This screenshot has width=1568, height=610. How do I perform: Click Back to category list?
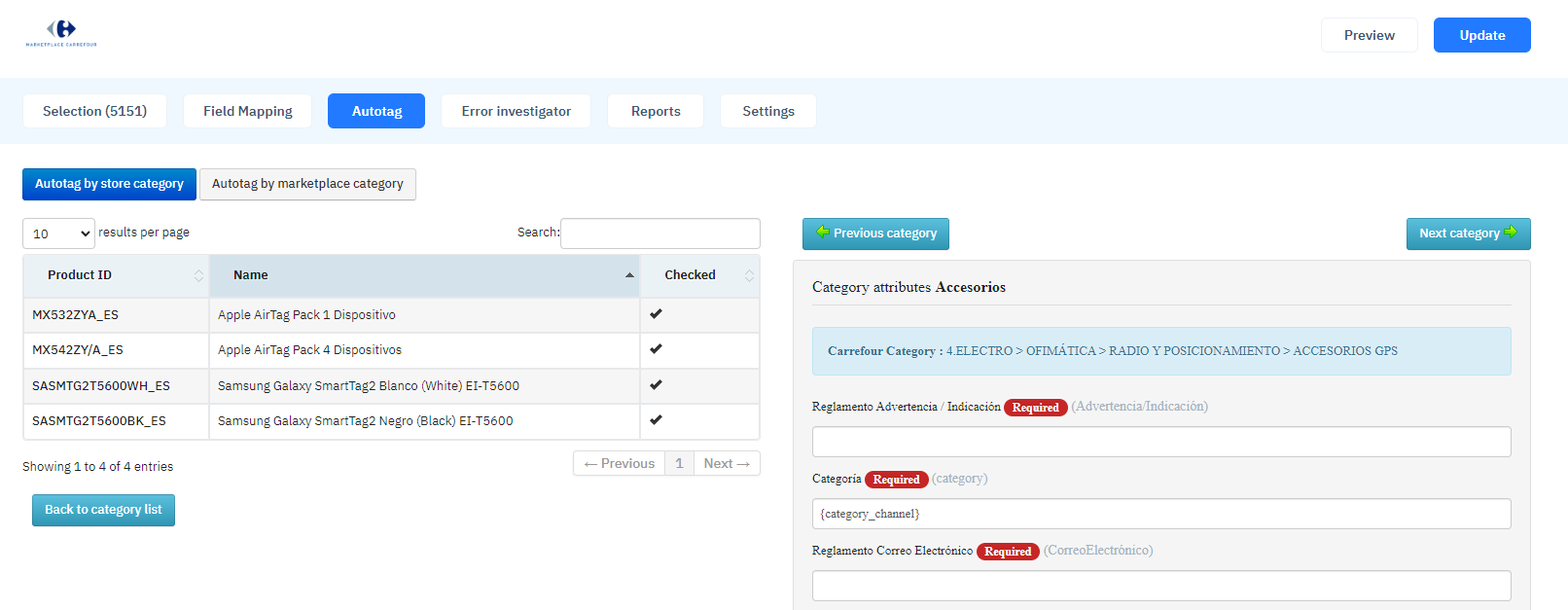(103, 510)
